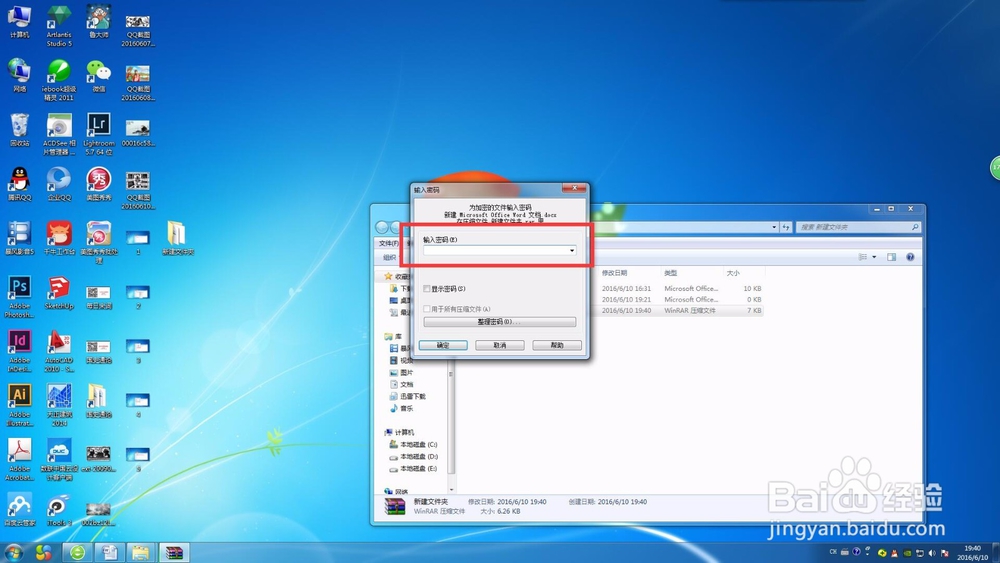Select the Adobe Acrobat desktop icon

pos(19,459)
